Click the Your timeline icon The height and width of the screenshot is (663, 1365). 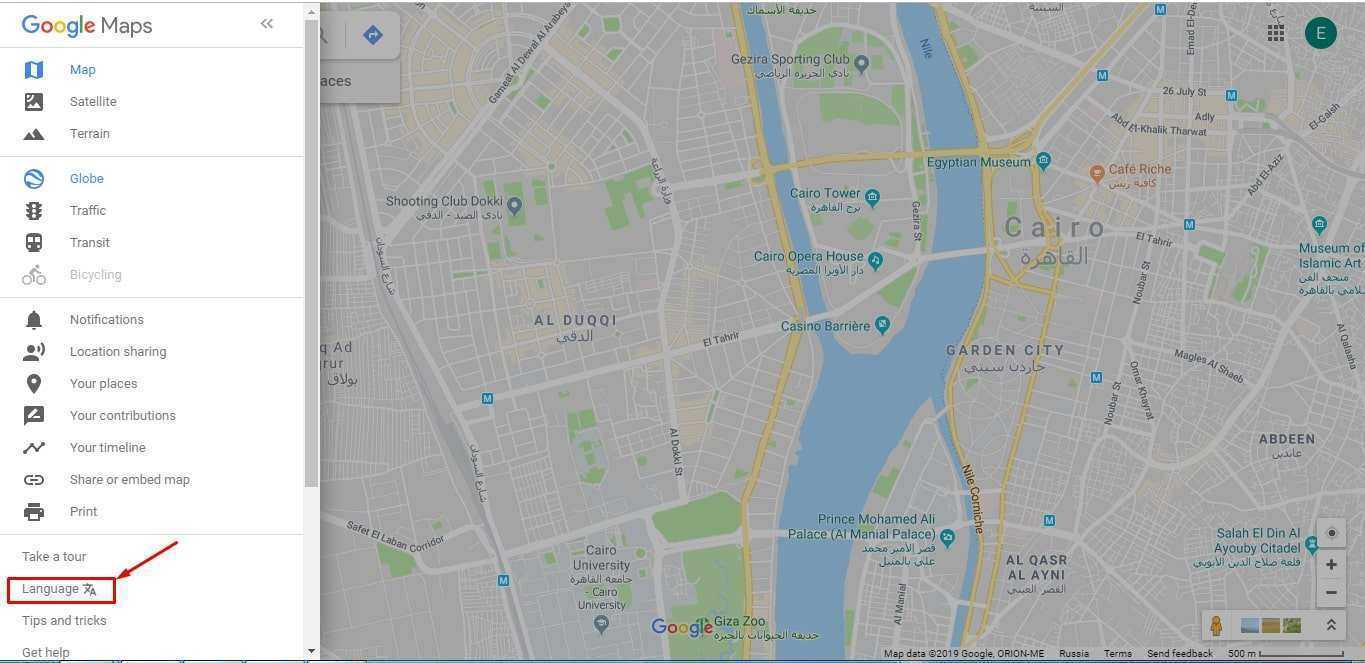pyautogui.click(x=34, y=448)
